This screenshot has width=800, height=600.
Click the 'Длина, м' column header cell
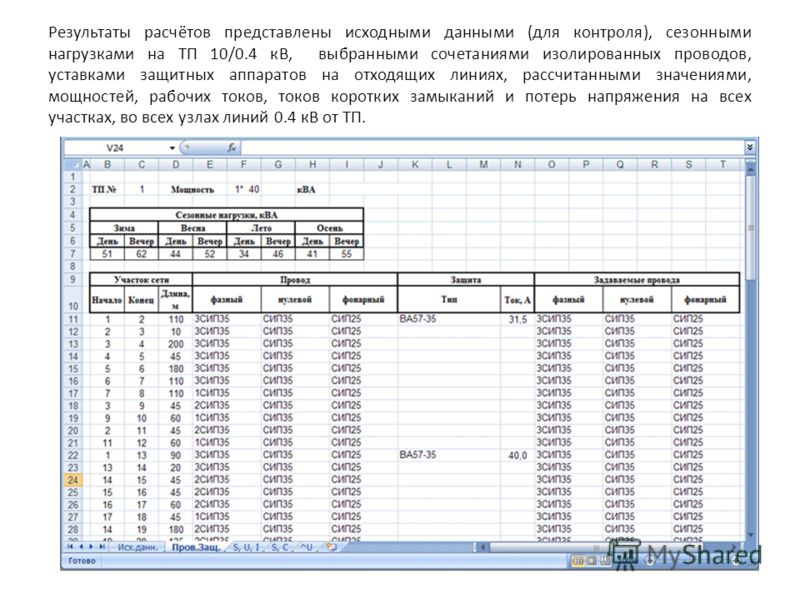coord(176,299)
